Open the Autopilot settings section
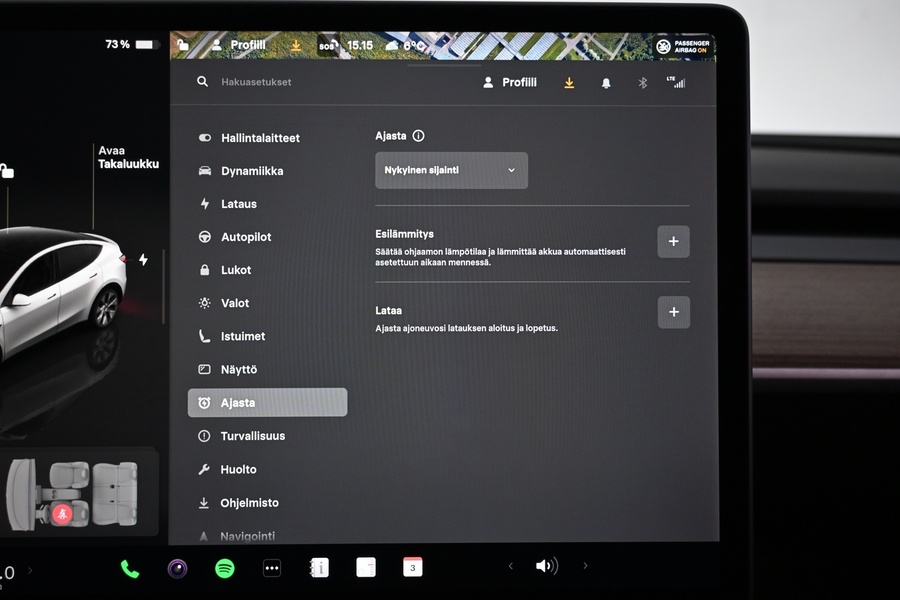Viewport: 900px width, 600px height. tap(245, 237)
